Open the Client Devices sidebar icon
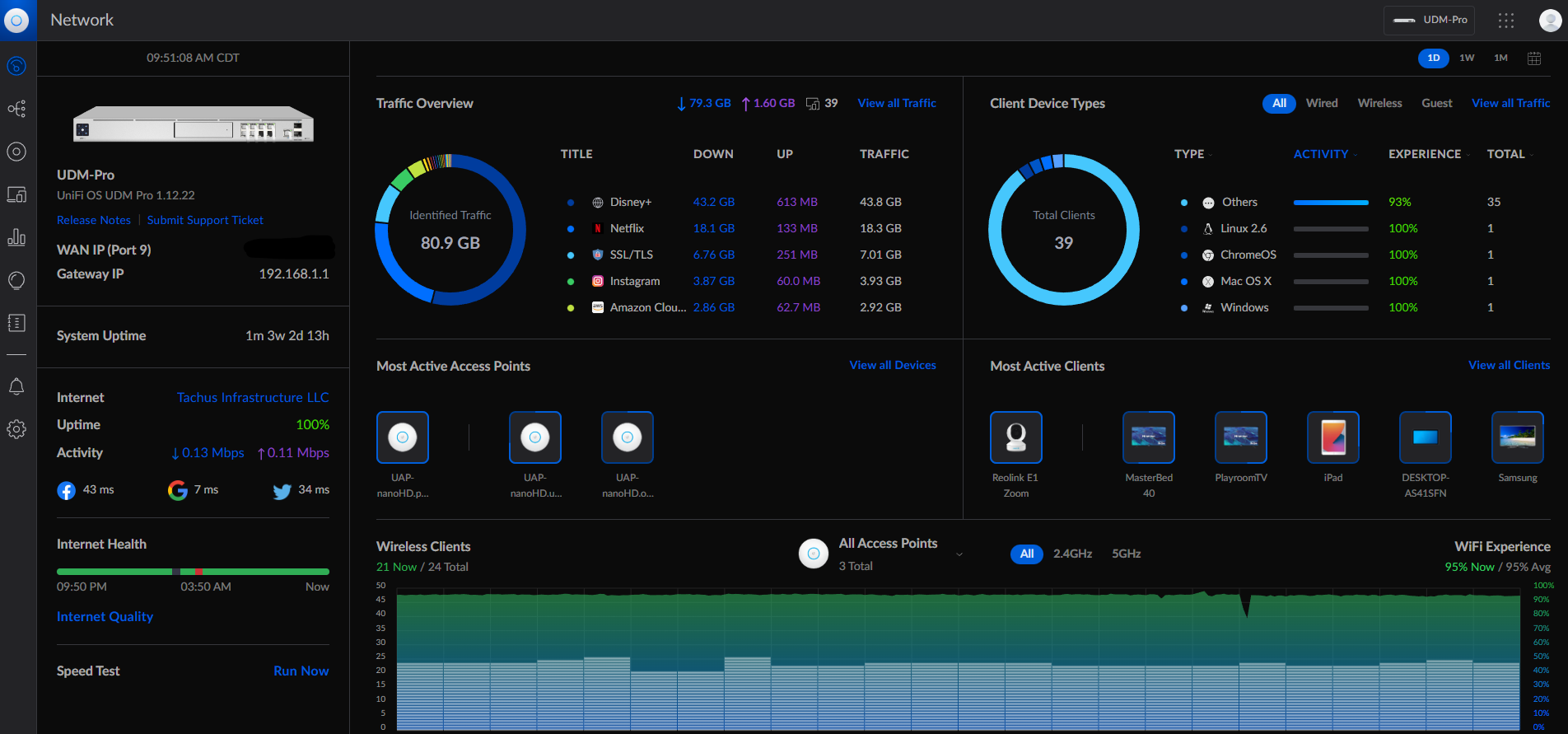Image resolution: width=1568 pixels, height=734 pixels. pyautogui.click(x=16, y=194)
